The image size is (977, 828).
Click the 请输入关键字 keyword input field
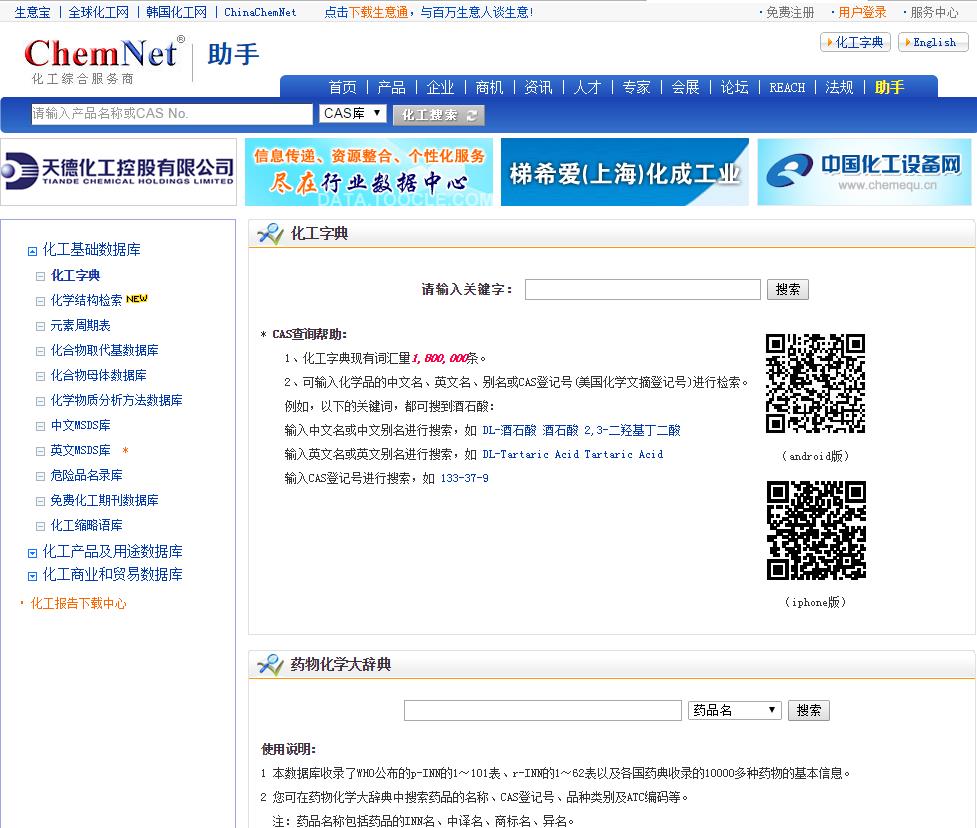click(x=642, y=289)
